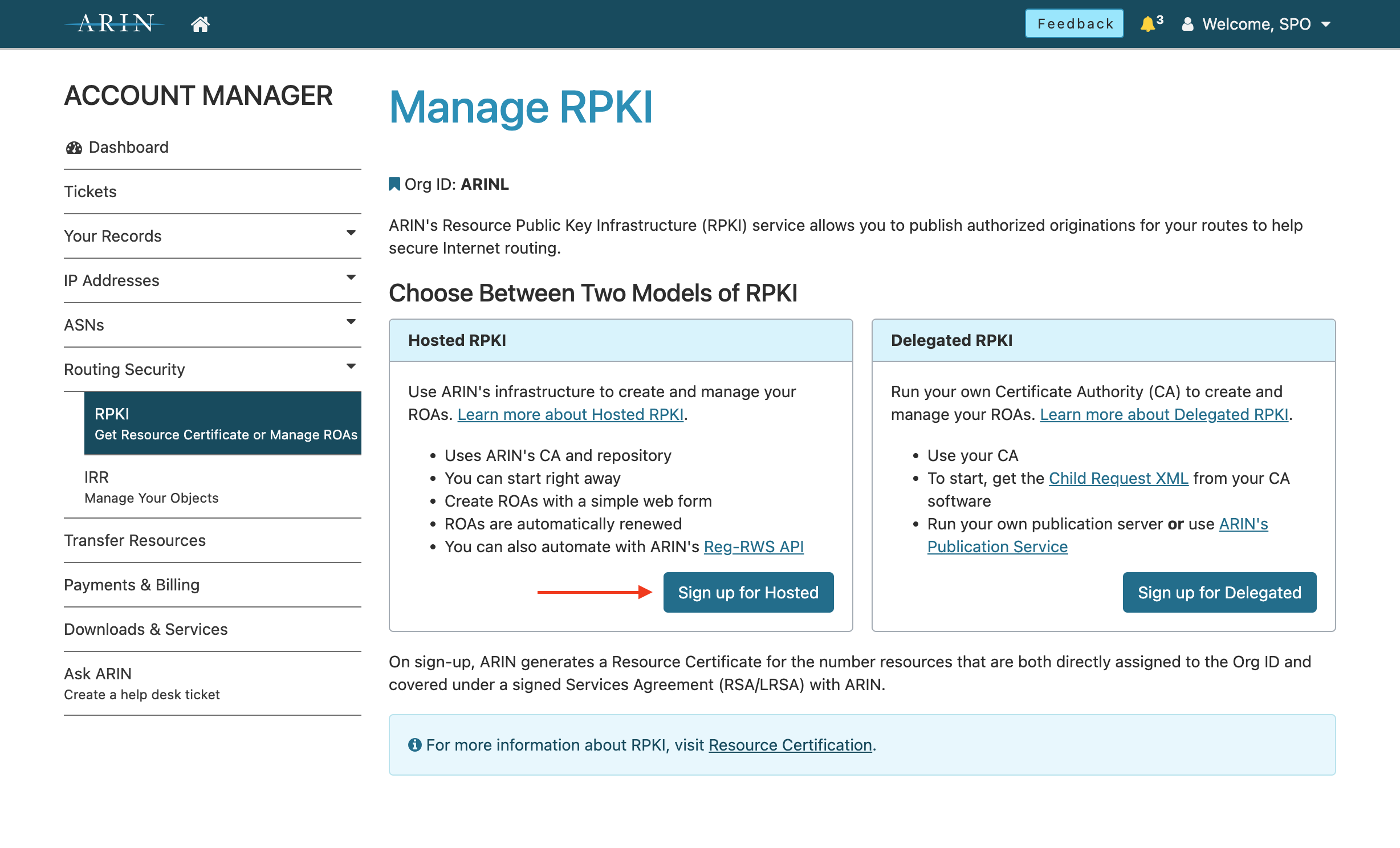Image resolution: width=1400 pixels, height=848 pixels.
Task: Click the Delegated RPKI card header
Action: point(1104,340)
